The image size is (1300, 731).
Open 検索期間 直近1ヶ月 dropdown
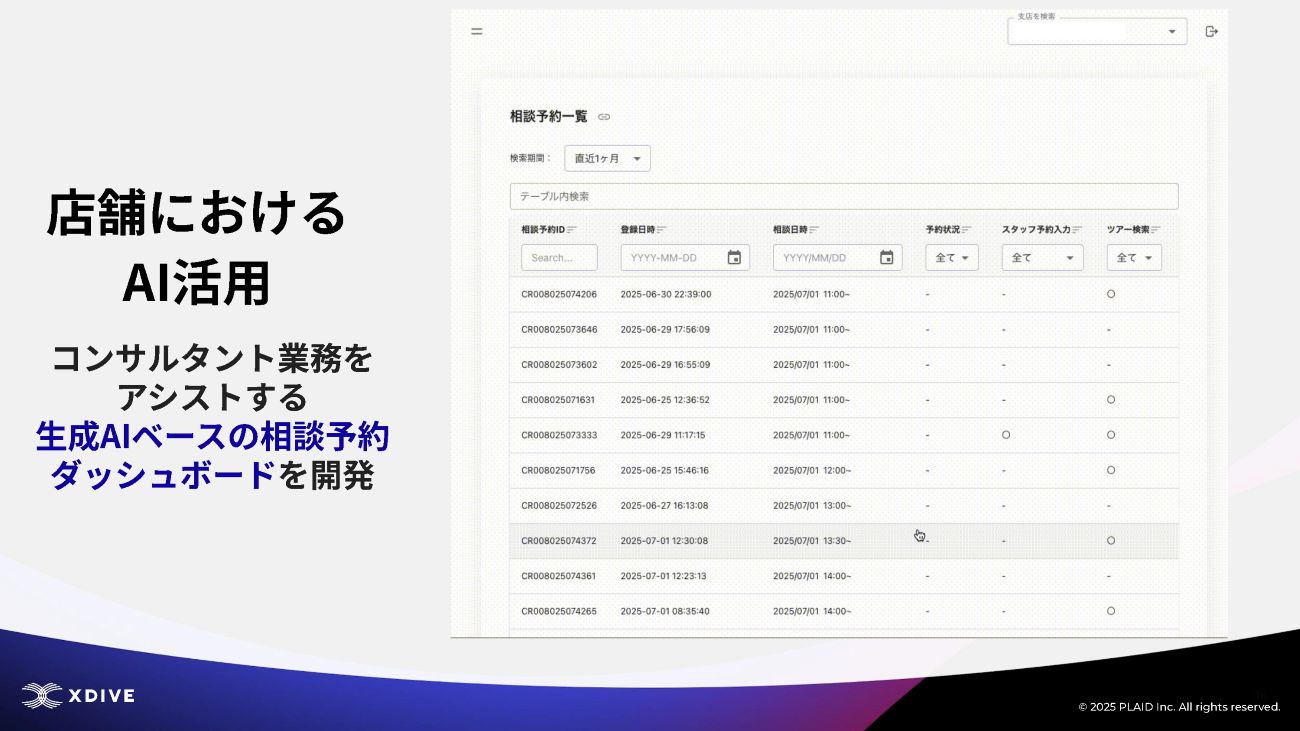click(x=607, y=158)
